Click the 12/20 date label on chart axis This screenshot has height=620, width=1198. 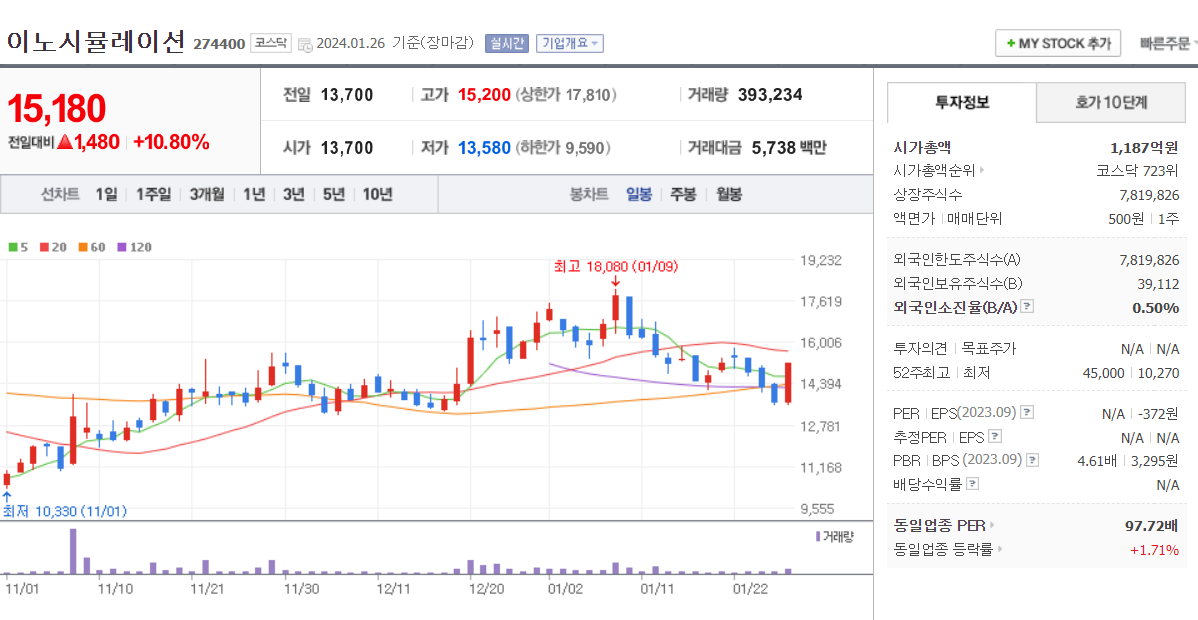487,589
